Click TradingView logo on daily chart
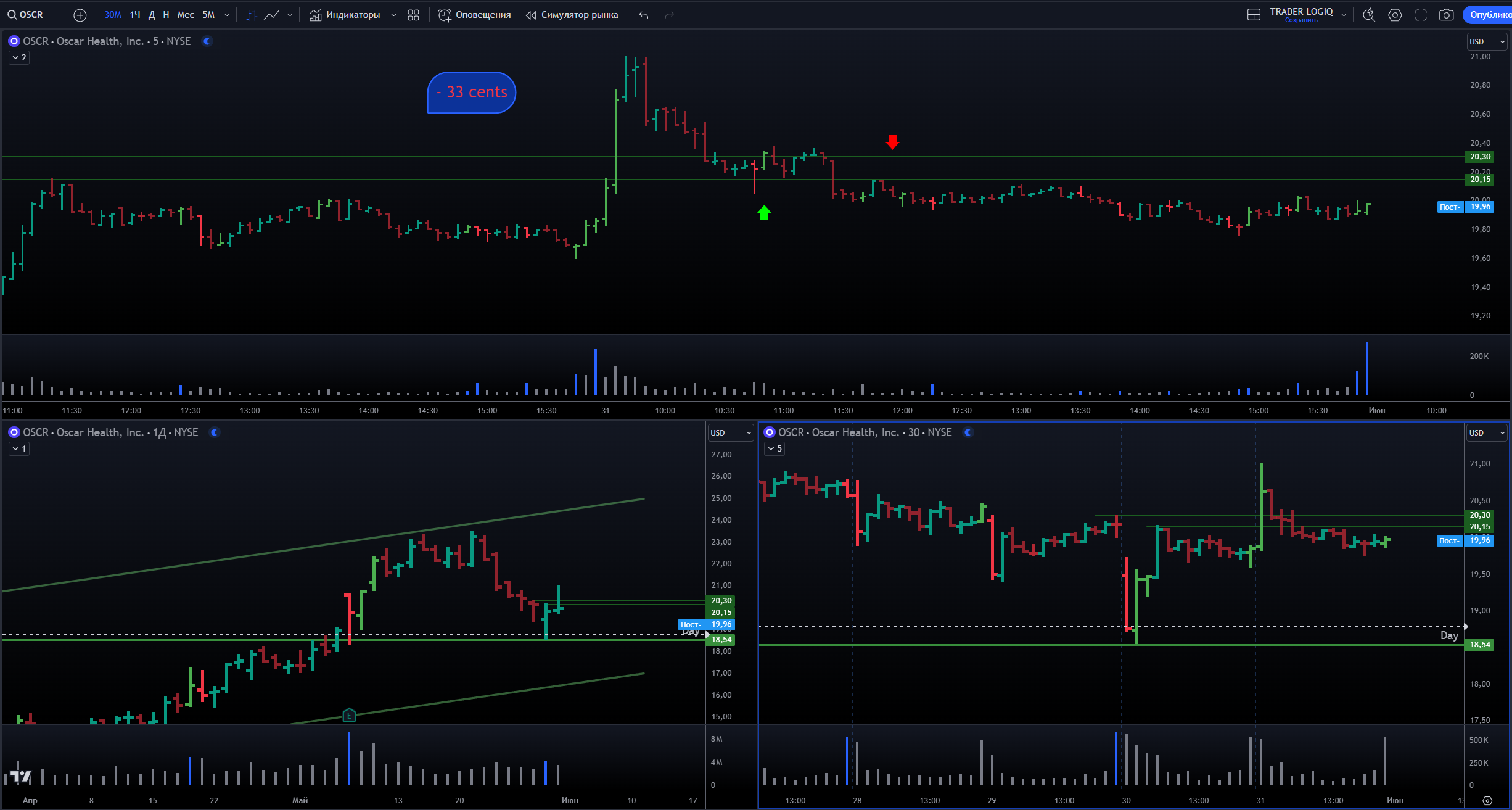 click(20, 776)
